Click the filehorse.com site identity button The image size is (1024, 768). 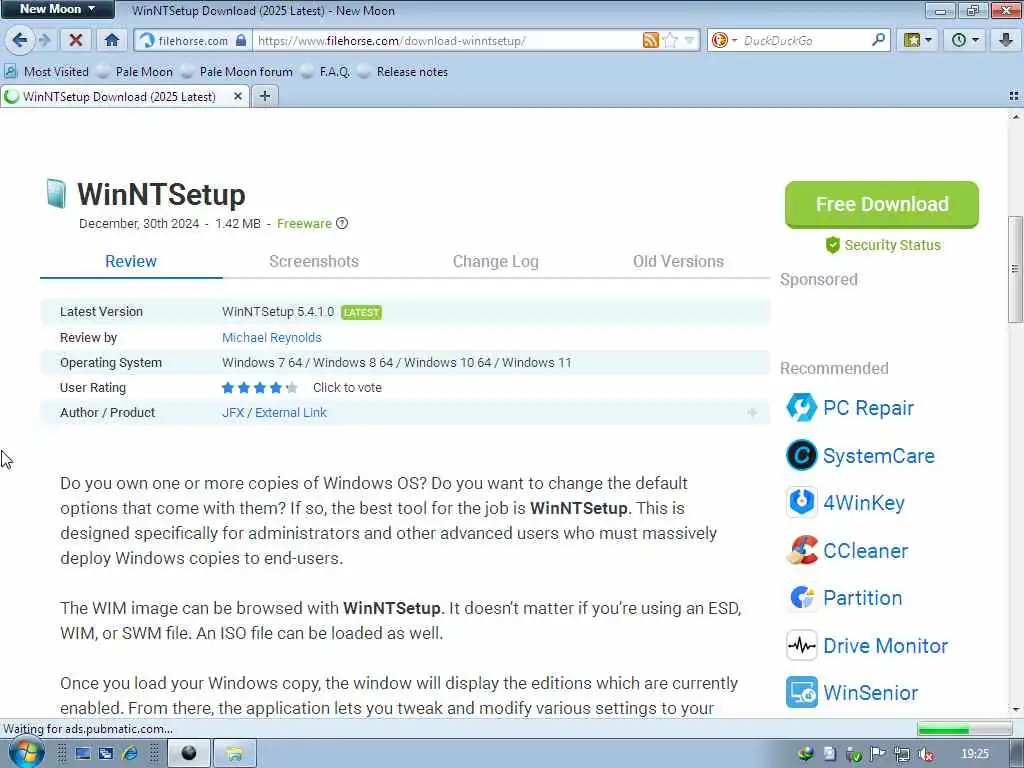(x=193, y=40)
